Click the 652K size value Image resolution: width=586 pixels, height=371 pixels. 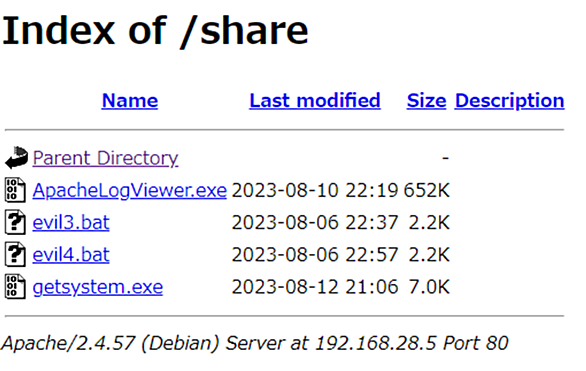coord(427,190)
